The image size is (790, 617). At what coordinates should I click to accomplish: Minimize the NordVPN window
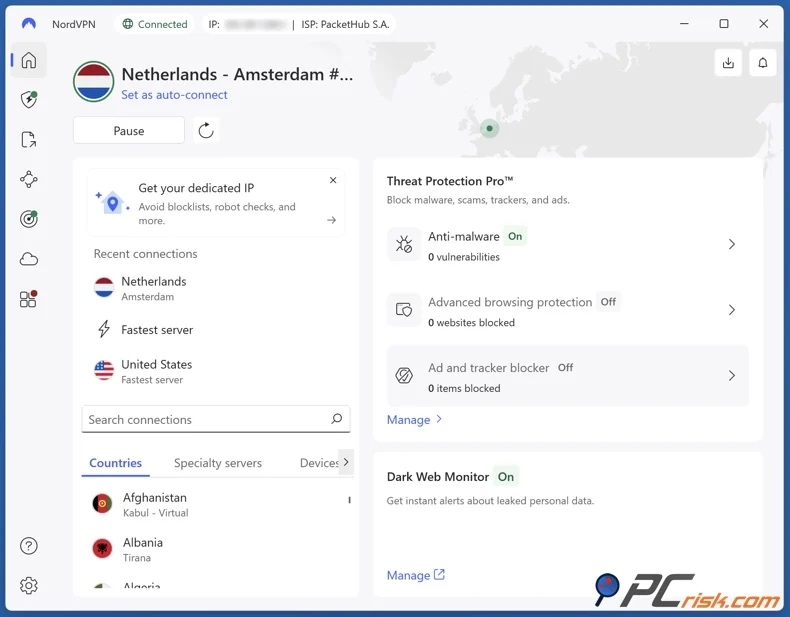[x=684, y=24]
